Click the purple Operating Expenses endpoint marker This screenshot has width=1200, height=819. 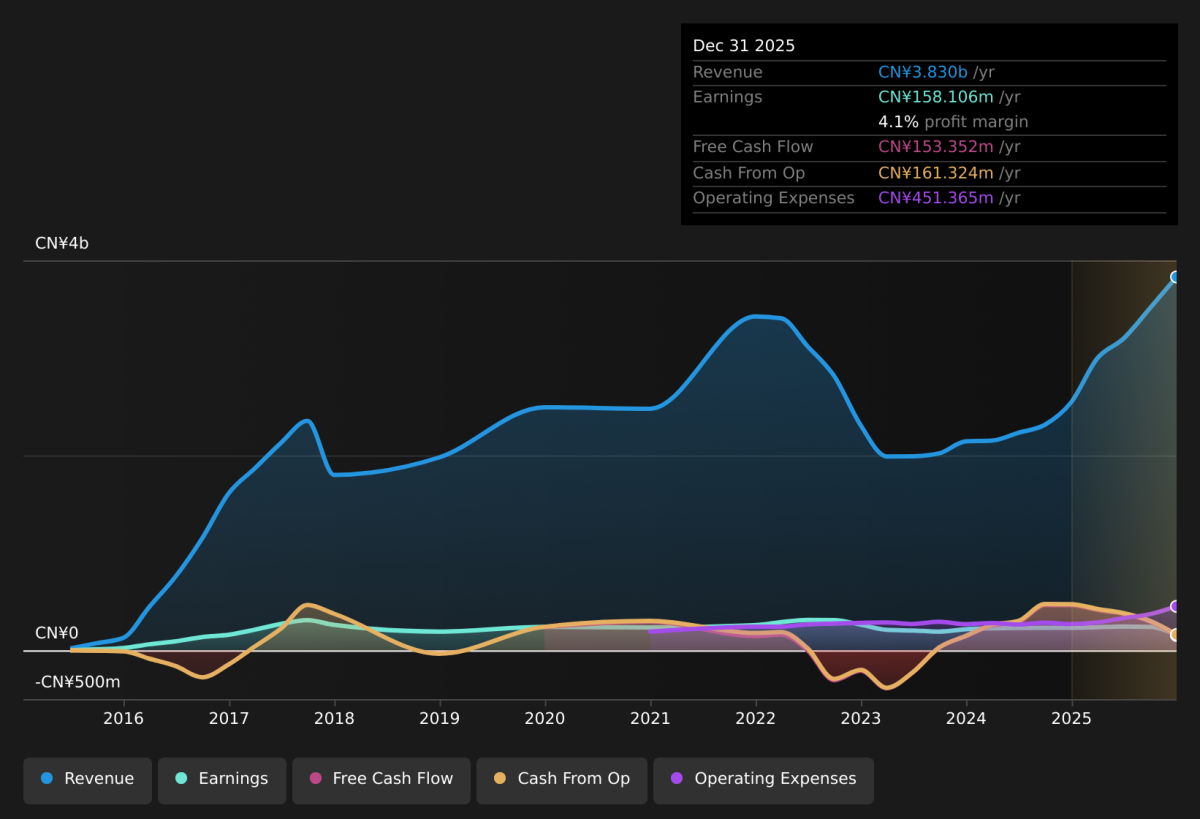[x=1176, y=606]
